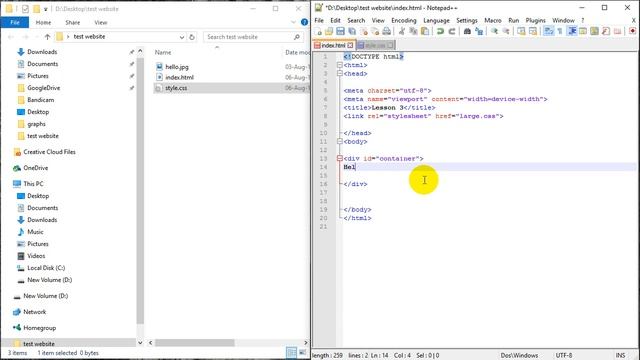Collapse the div container fold marker on line 13
The width and height of the screenshot is (640, 360).
340,158
